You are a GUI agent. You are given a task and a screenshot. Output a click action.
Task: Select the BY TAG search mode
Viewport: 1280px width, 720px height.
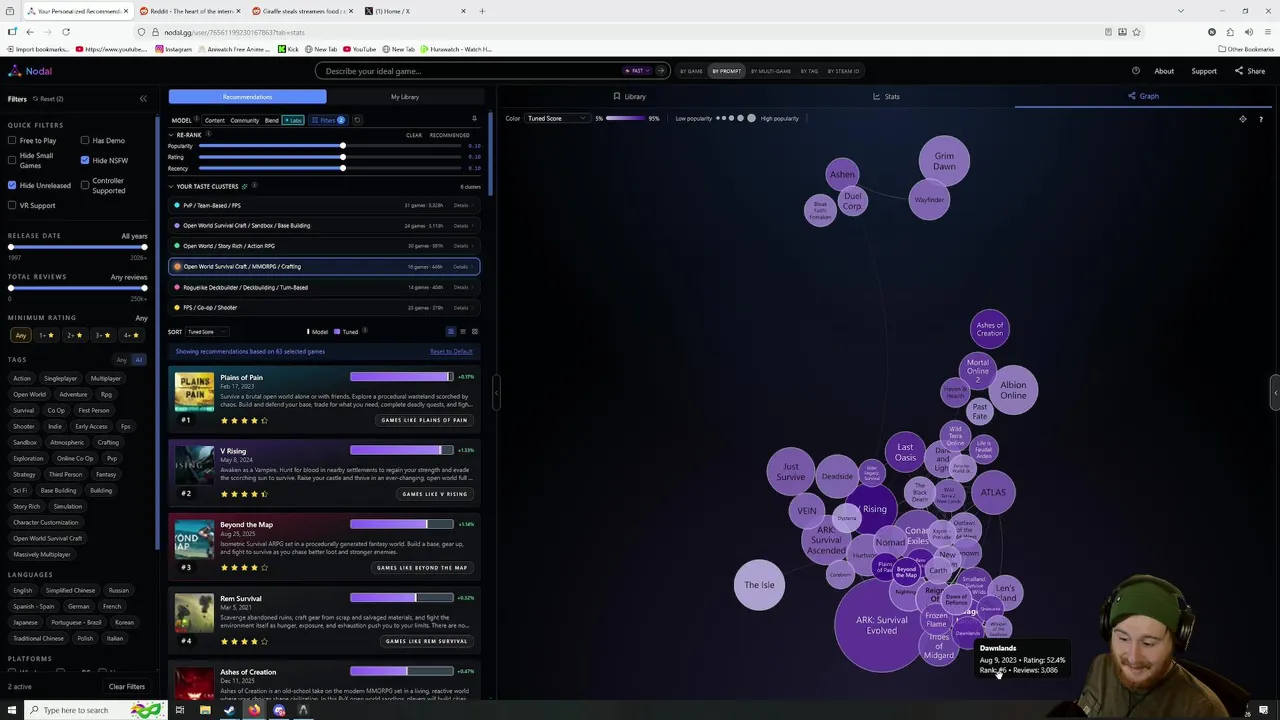point(807,71)
